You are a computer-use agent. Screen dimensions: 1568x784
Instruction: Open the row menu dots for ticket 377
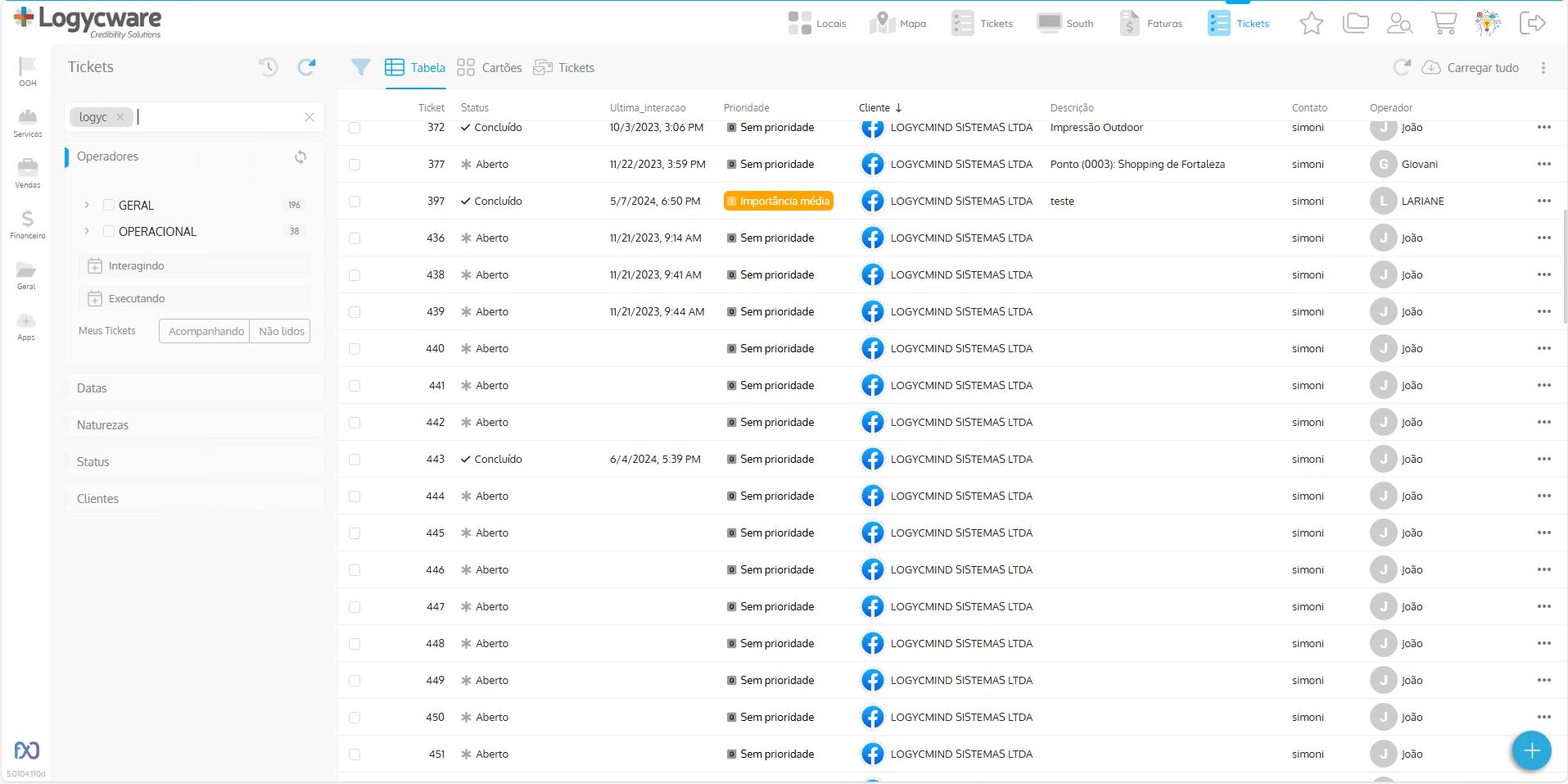[x=1544, y=164]
